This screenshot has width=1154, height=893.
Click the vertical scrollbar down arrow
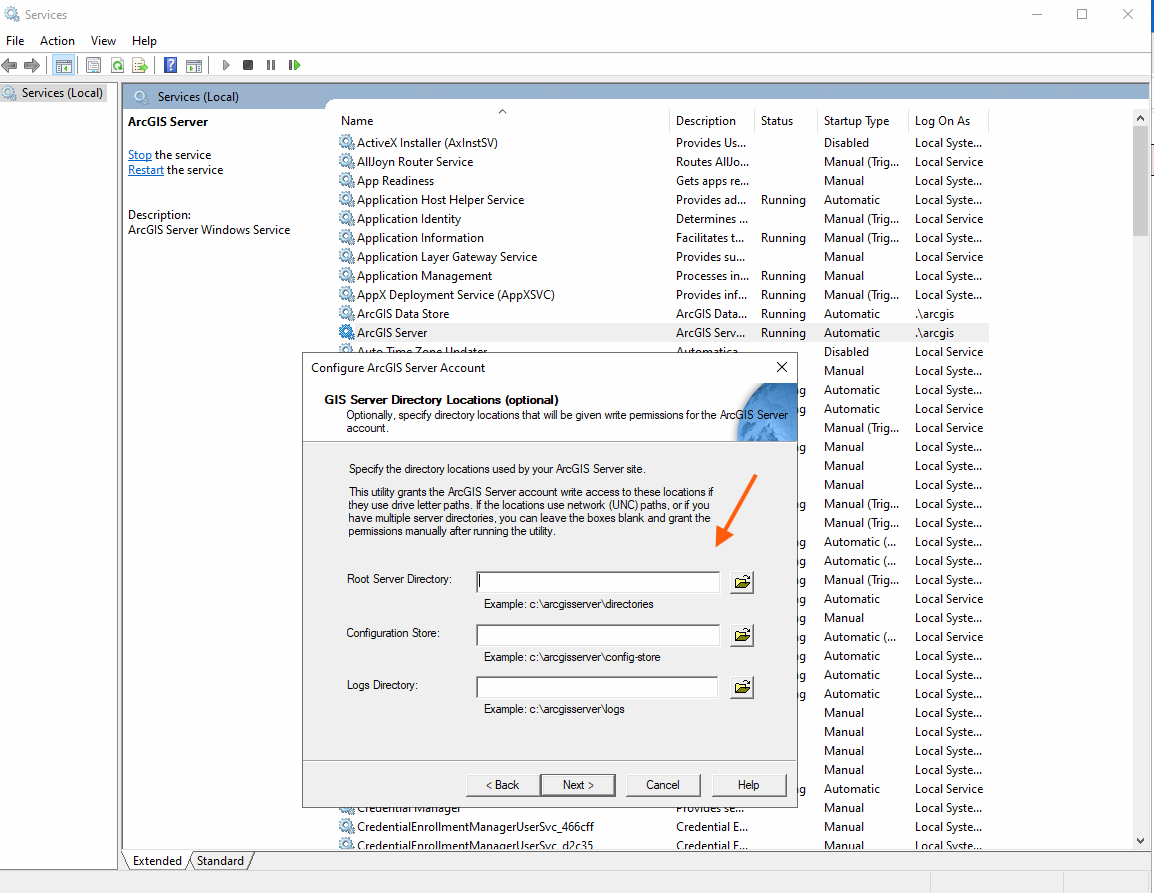(x=1141, y=842)
